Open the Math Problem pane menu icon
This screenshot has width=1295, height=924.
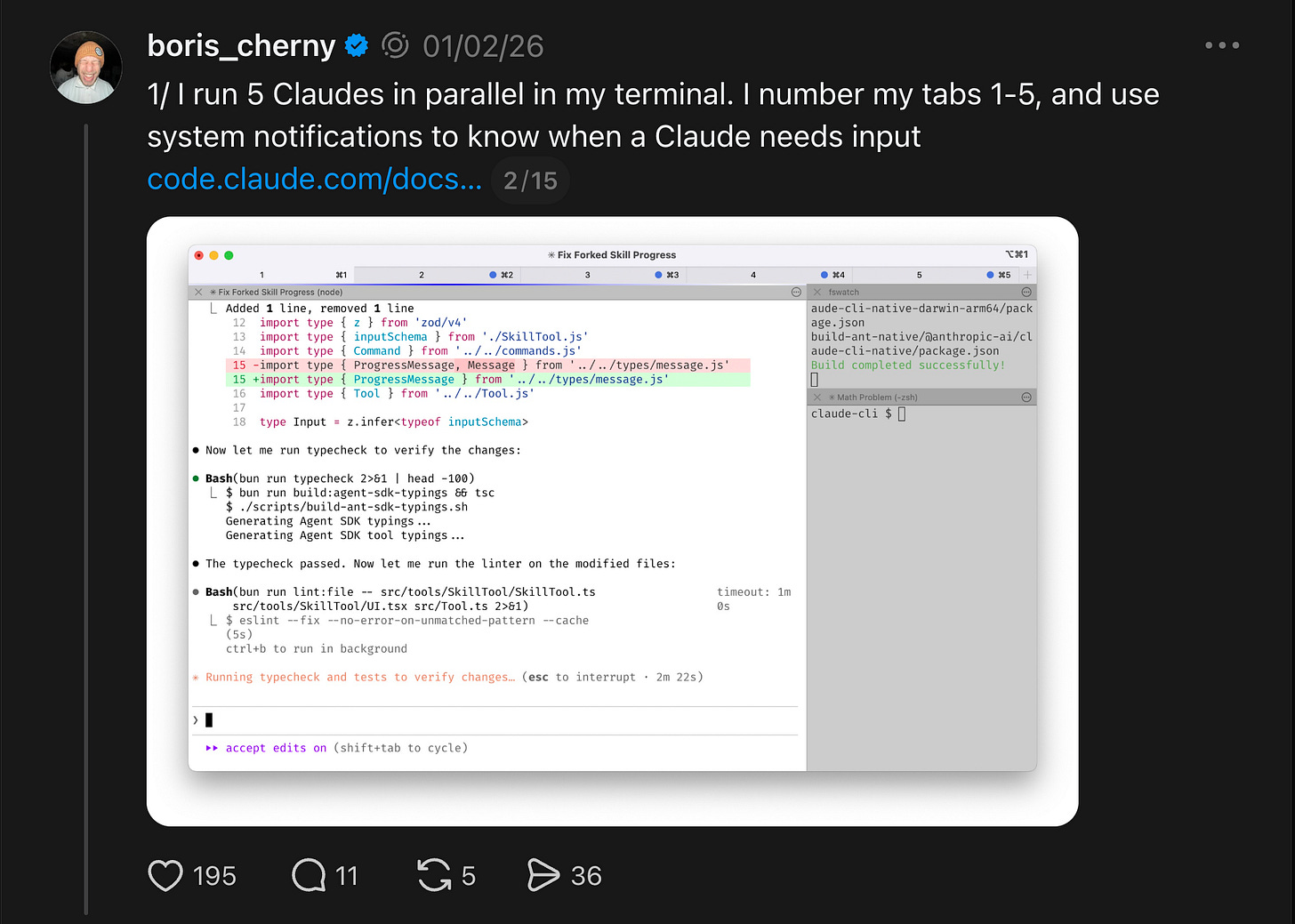tap(1026, 398)
